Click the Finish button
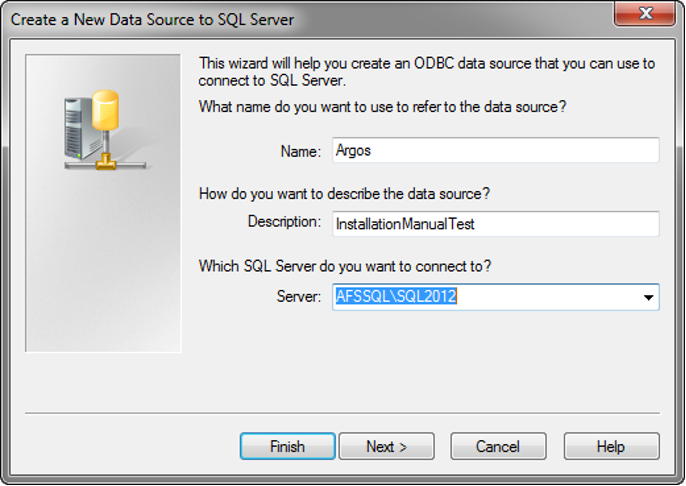The width and height of the screenshot is (686, 486). (x=287, y=447)
